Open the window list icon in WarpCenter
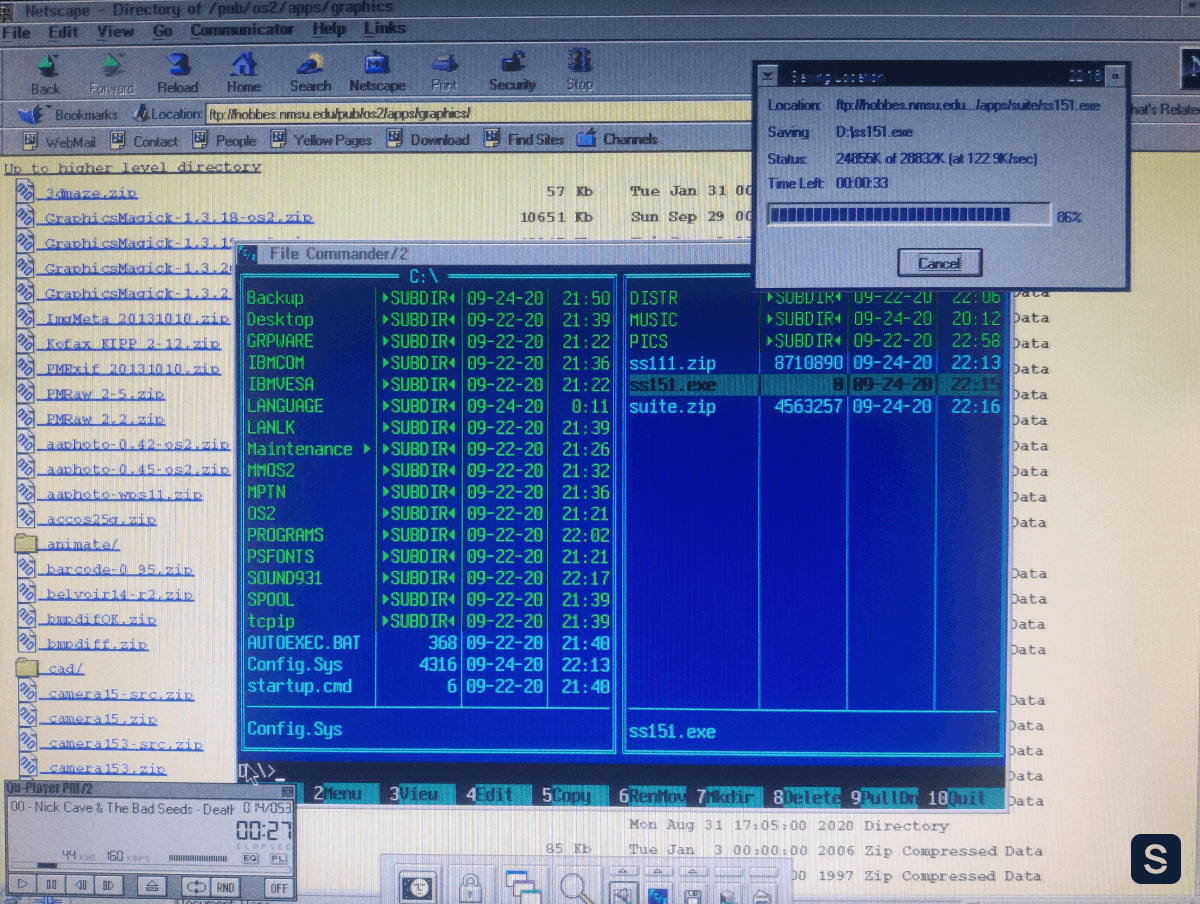This screenshot has height=904, width=1200. [523, 886]
